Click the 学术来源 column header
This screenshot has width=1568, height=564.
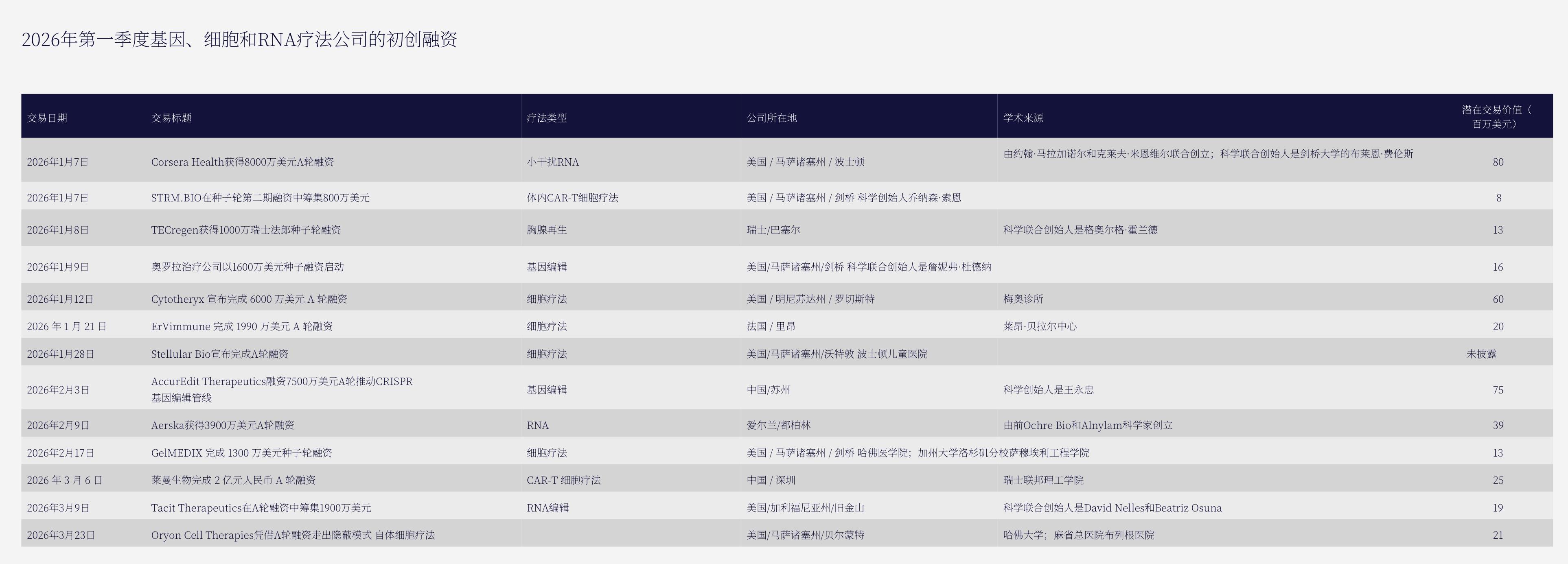click(x=1023, y=118)
